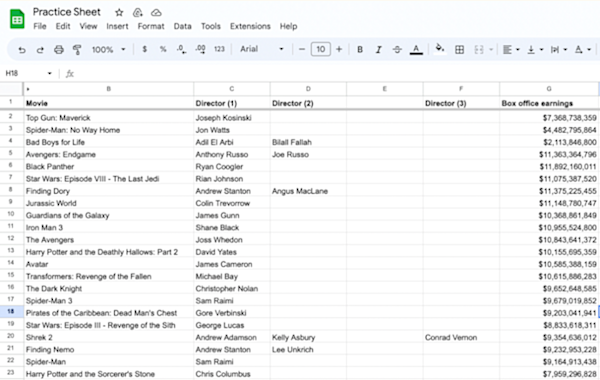This screenshot has height=380, width=600.
Task: Print the spreadsheet
Action: pos(59,49)
